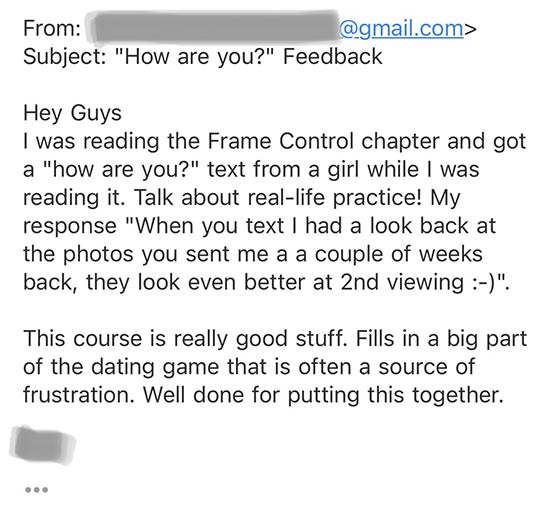Screen dimensions: 550x511
Task: Click the blurred sender address in From field
Action: (213, 29)
